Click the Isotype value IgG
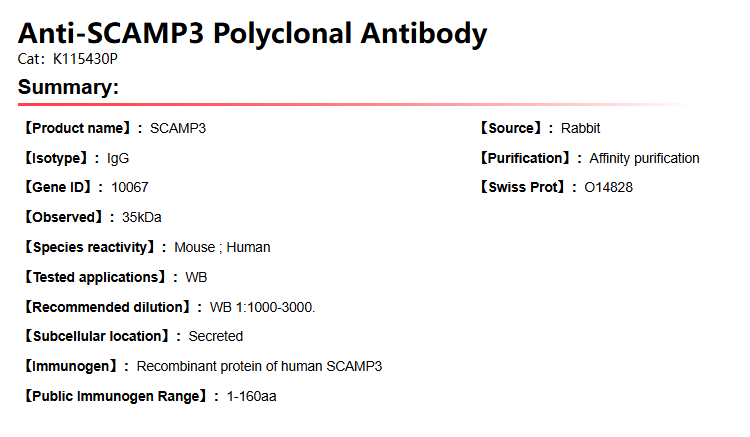Image resolution: width=750 pixels, height=437 pixels. pos(118,158)
